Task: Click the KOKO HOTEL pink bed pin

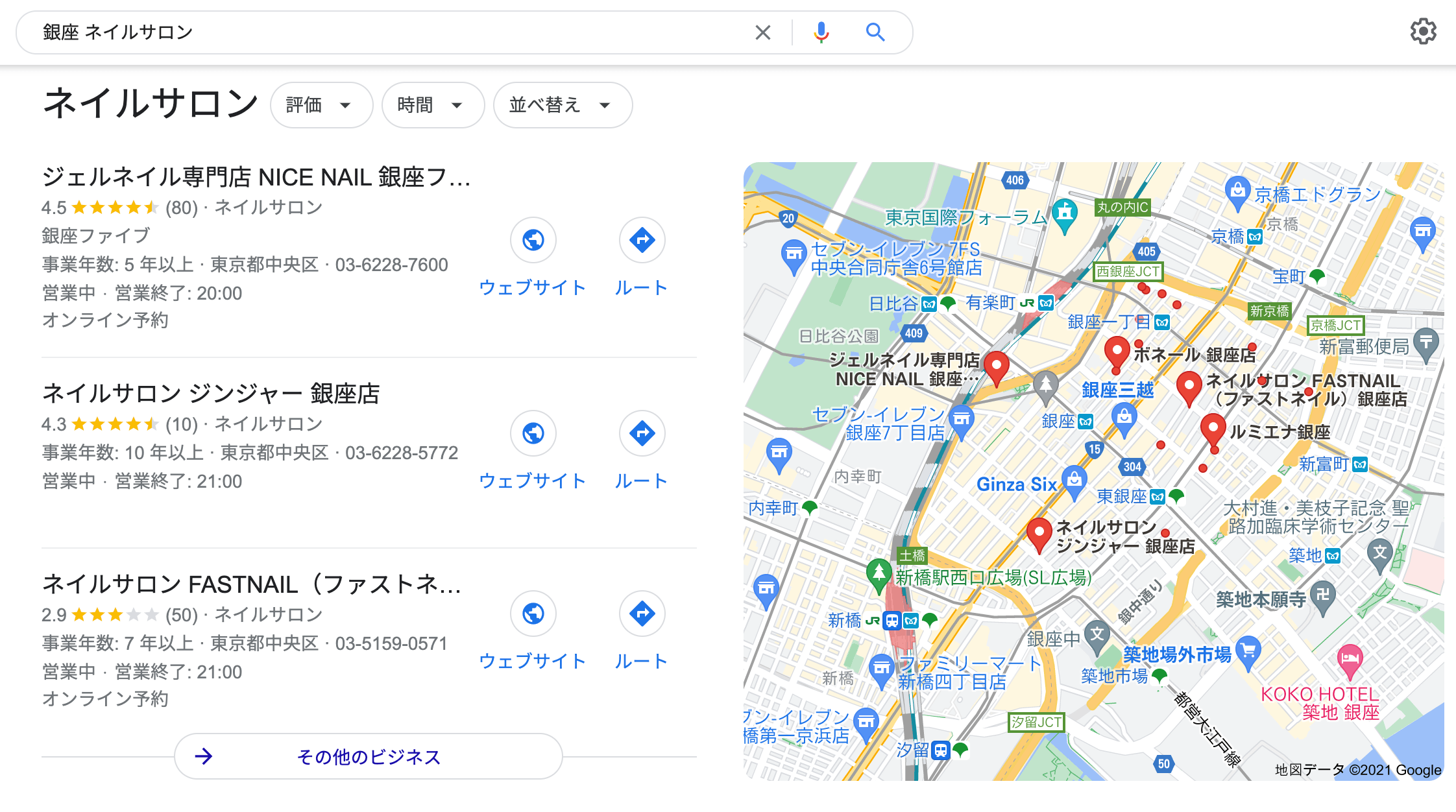Action: (x=1350, y=661)
